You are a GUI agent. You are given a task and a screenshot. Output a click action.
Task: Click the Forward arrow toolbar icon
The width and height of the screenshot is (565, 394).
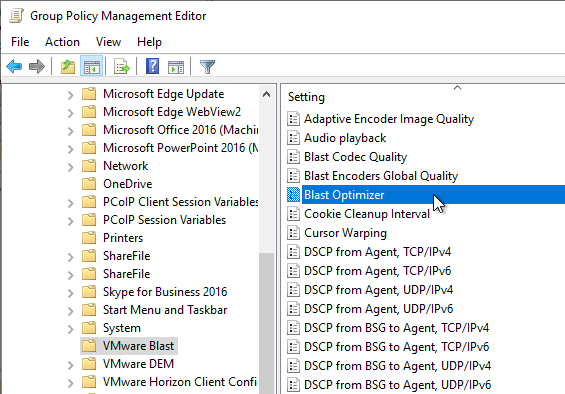pos(37,67)
